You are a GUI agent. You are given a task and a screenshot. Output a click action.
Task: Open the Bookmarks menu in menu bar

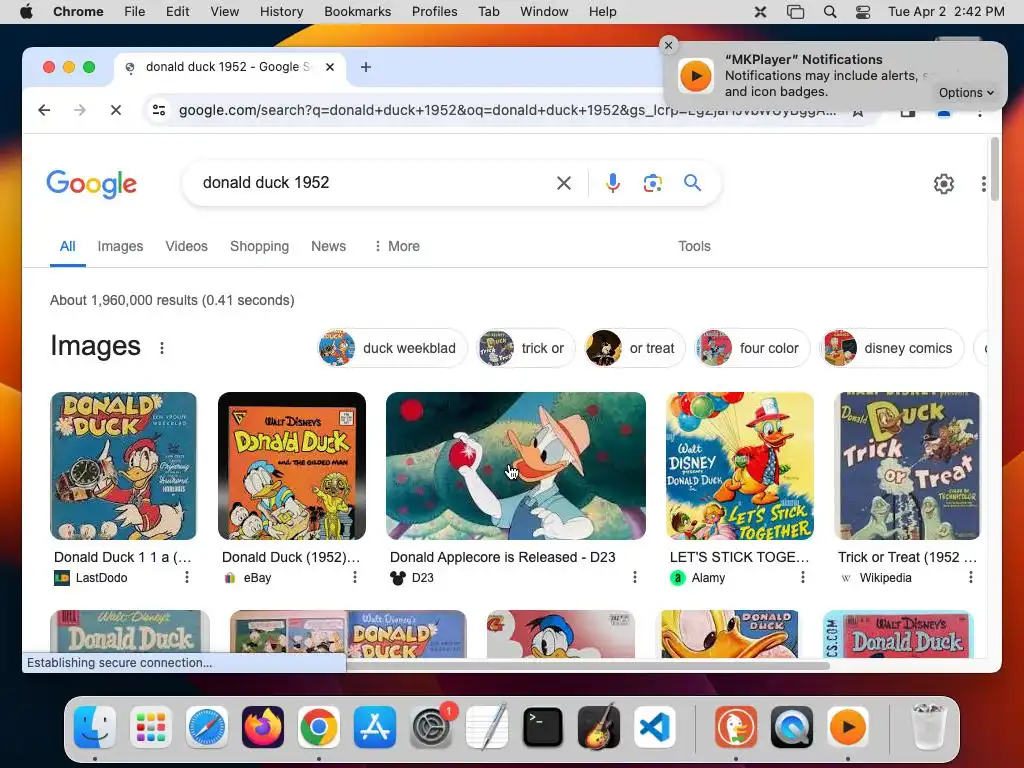tap(357, 12)
